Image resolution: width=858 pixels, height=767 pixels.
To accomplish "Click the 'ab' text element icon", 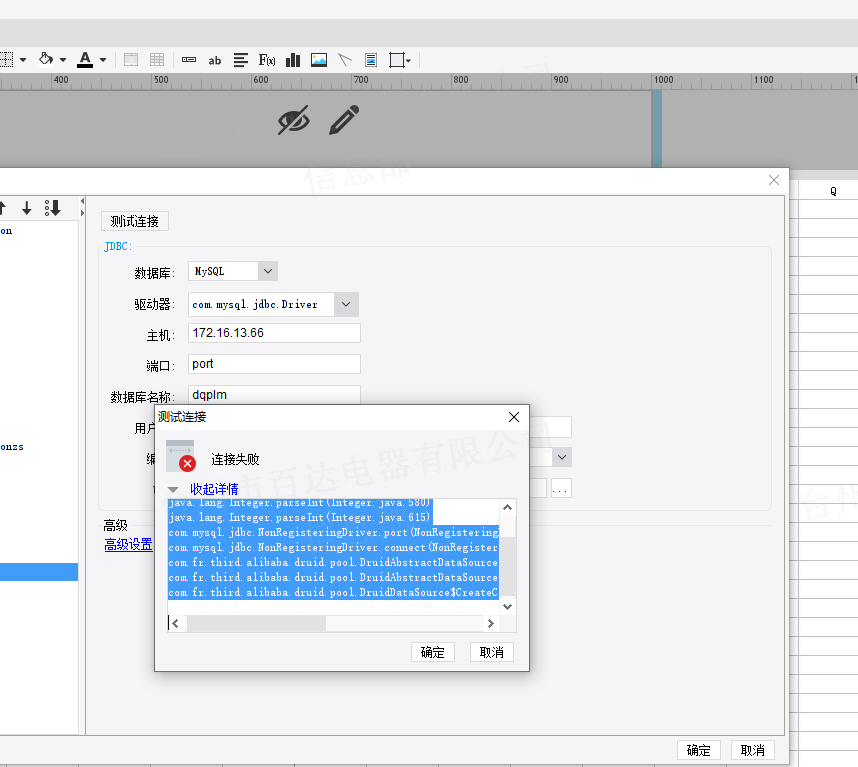I will 215,60.
